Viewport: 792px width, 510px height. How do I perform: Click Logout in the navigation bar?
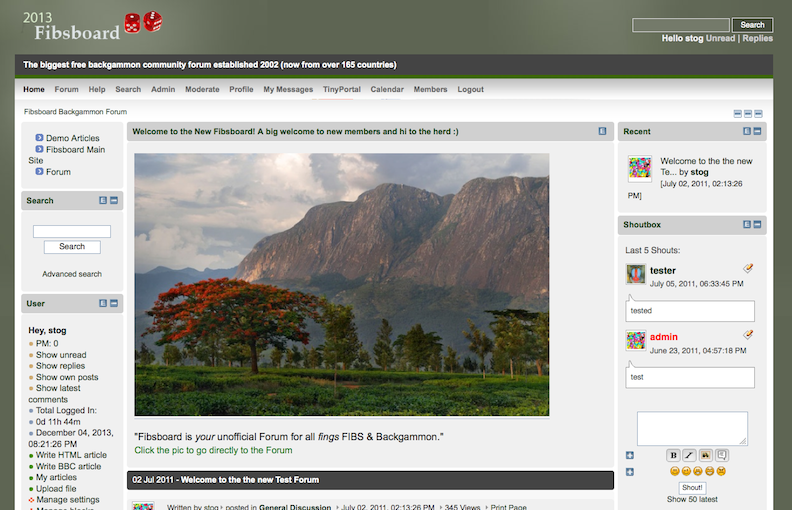click(x=471, y=89)
